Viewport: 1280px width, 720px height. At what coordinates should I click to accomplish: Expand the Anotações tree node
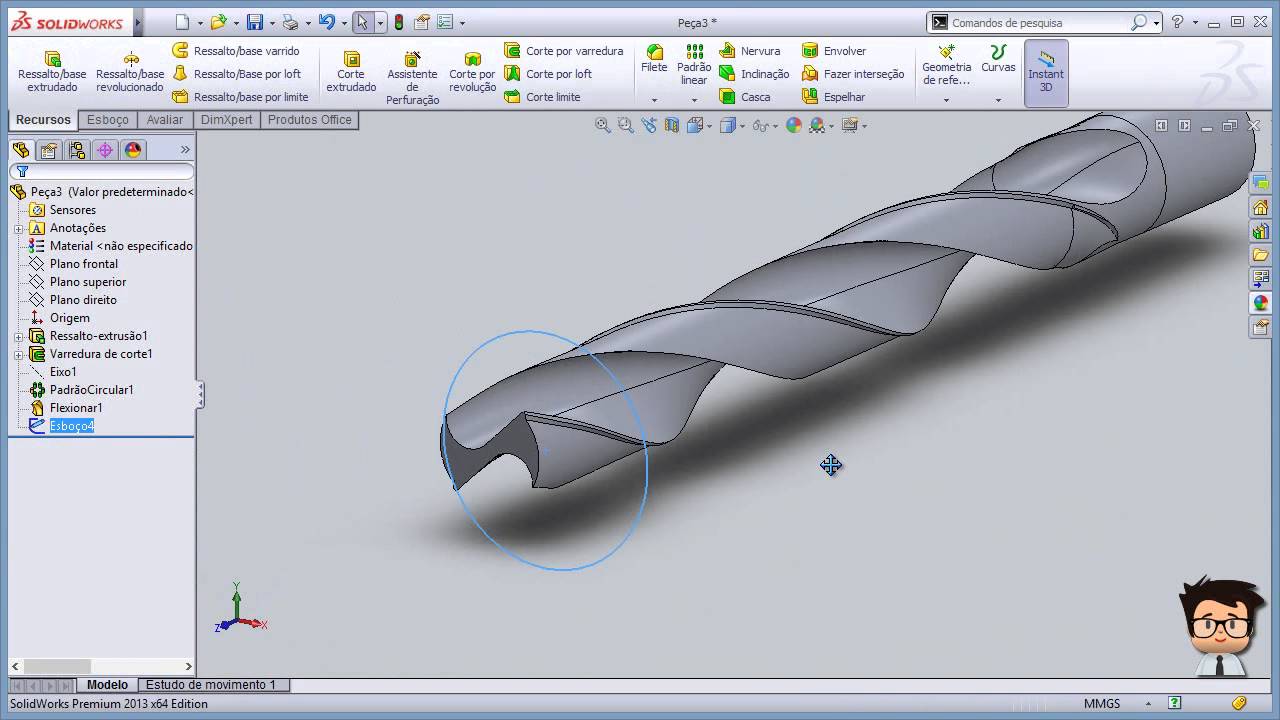18,228
